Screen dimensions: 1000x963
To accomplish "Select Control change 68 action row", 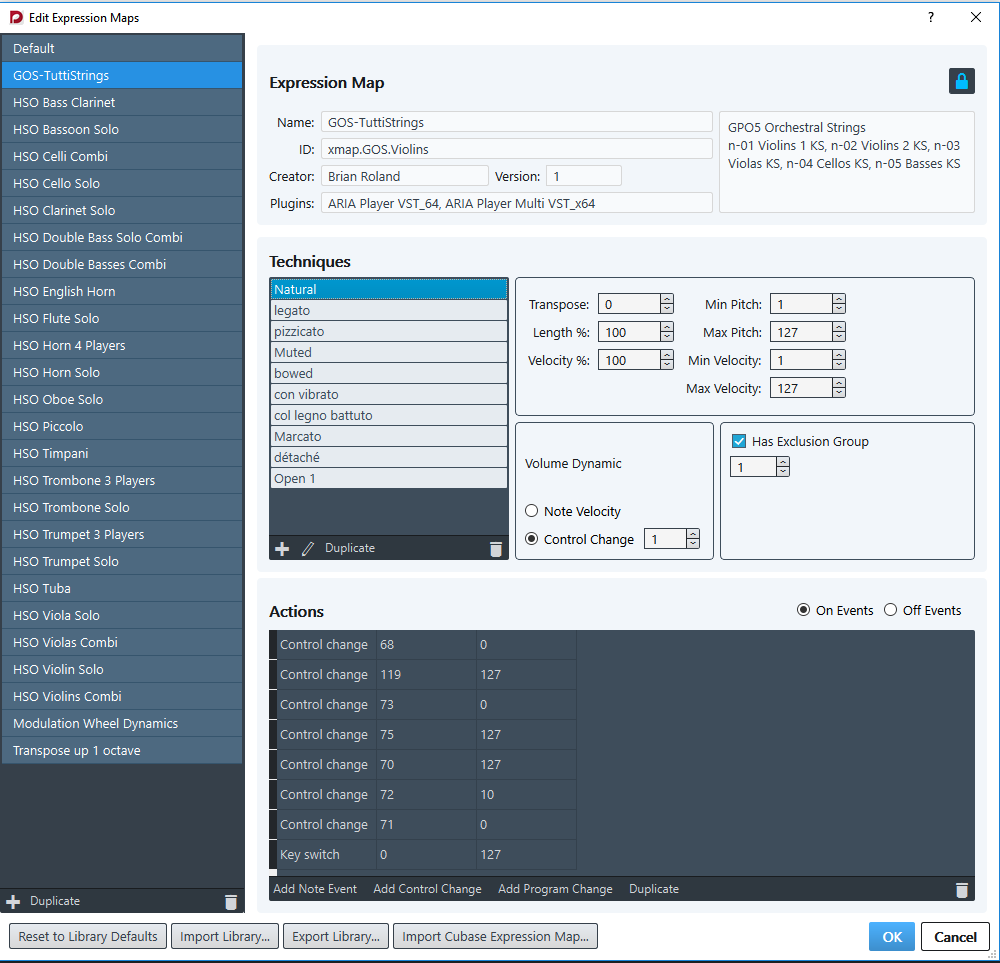I will coord(423,645).
